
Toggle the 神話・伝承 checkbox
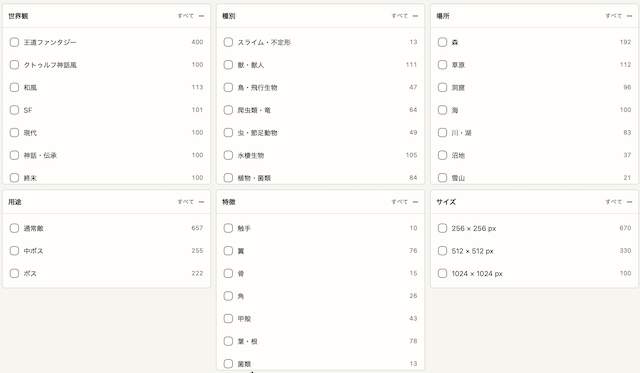pyautogui.click(x=14, y=155)
